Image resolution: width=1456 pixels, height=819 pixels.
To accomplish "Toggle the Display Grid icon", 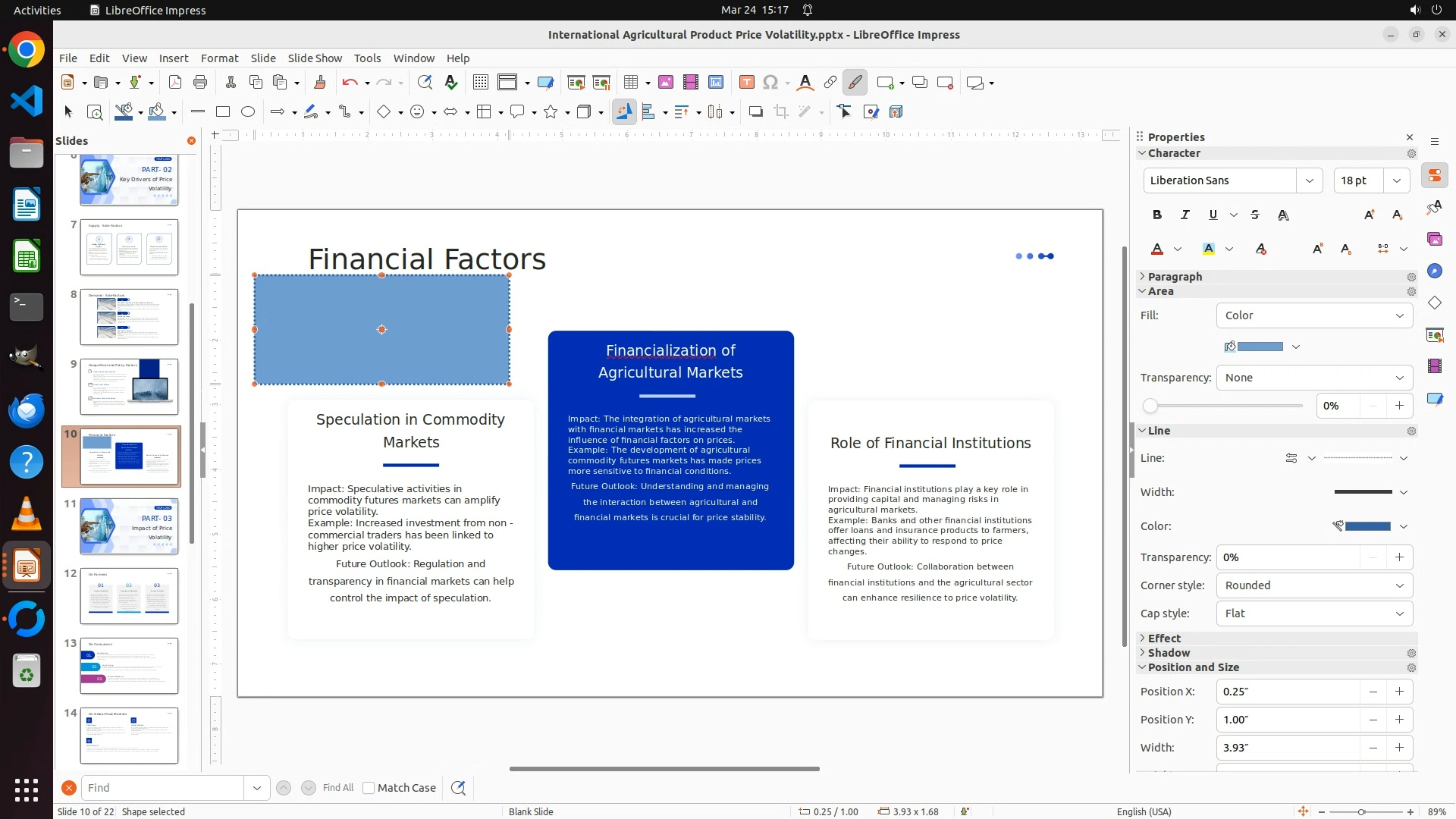I will [480, 83].
